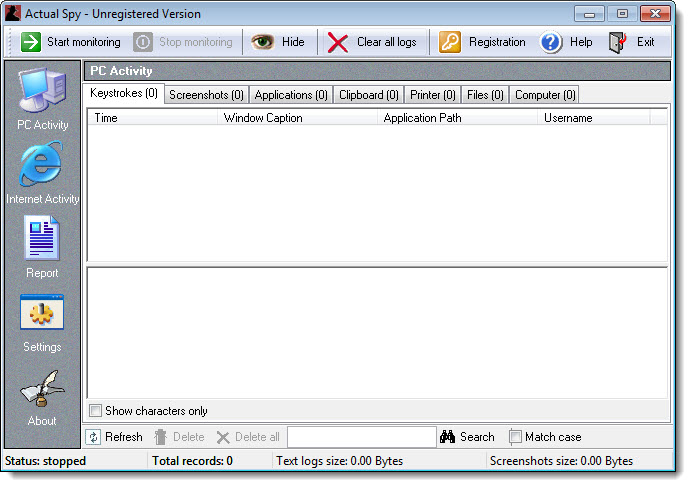Click the eye icon to hide the program

pyautogui.click(x=263, y=42)
